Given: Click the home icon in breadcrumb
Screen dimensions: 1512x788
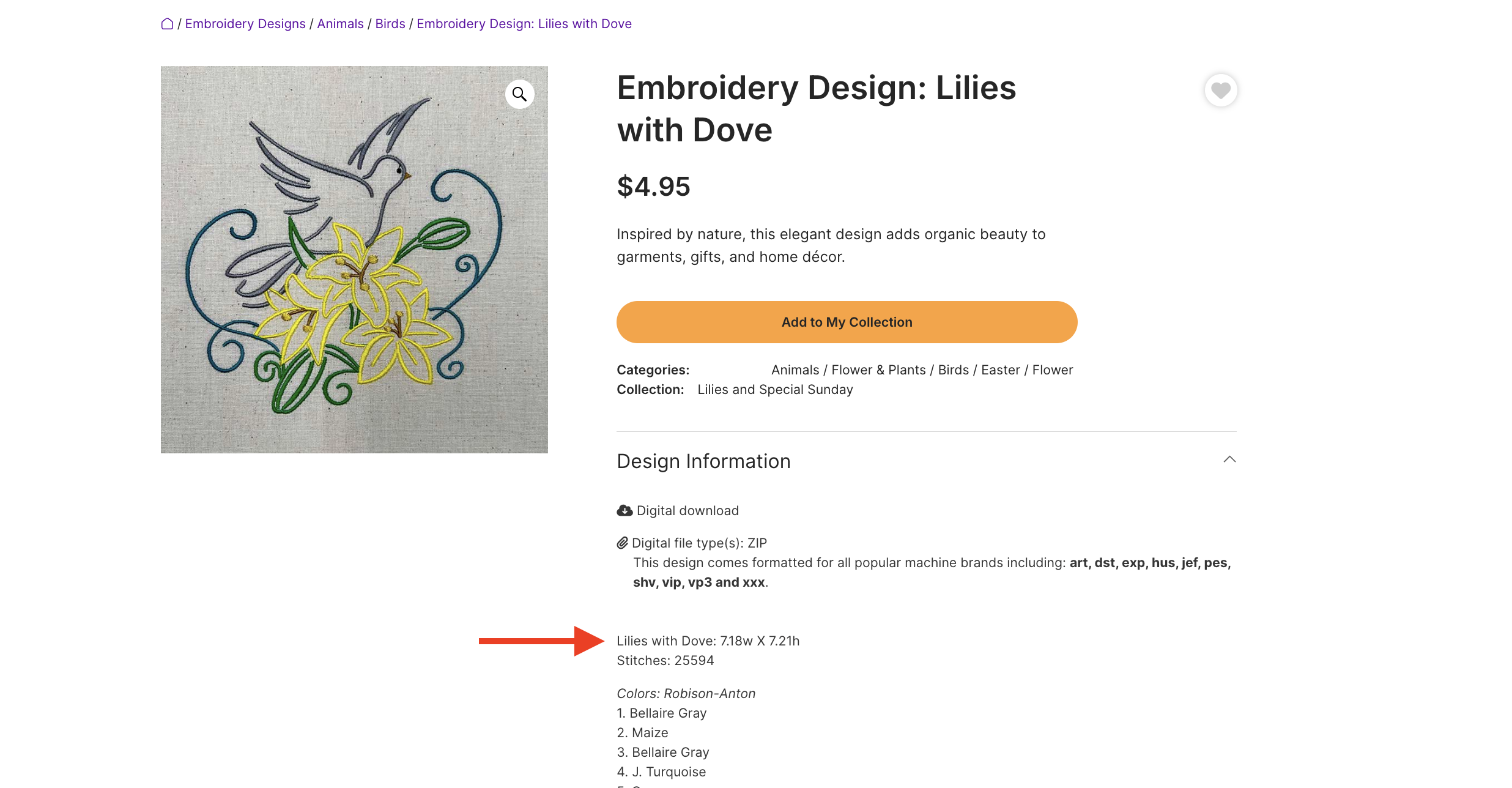Looking at the screenshot, I should 167,24.
